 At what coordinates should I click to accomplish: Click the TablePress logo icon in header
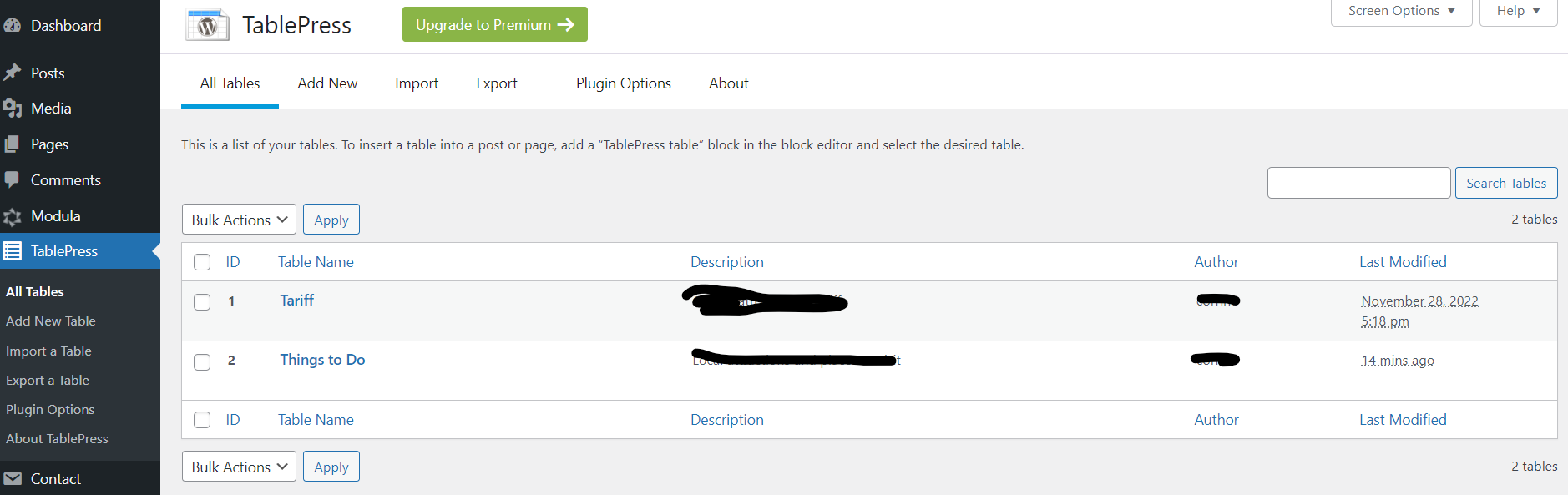point(207,25)
